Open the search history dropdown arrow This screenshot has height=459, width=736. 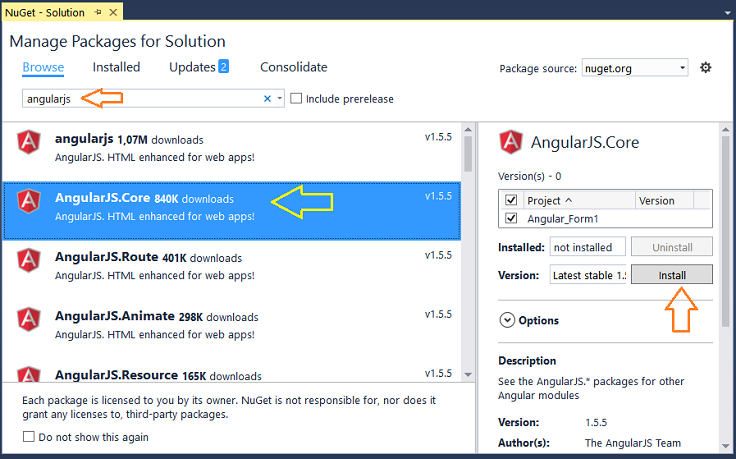(x=279, y=99)
